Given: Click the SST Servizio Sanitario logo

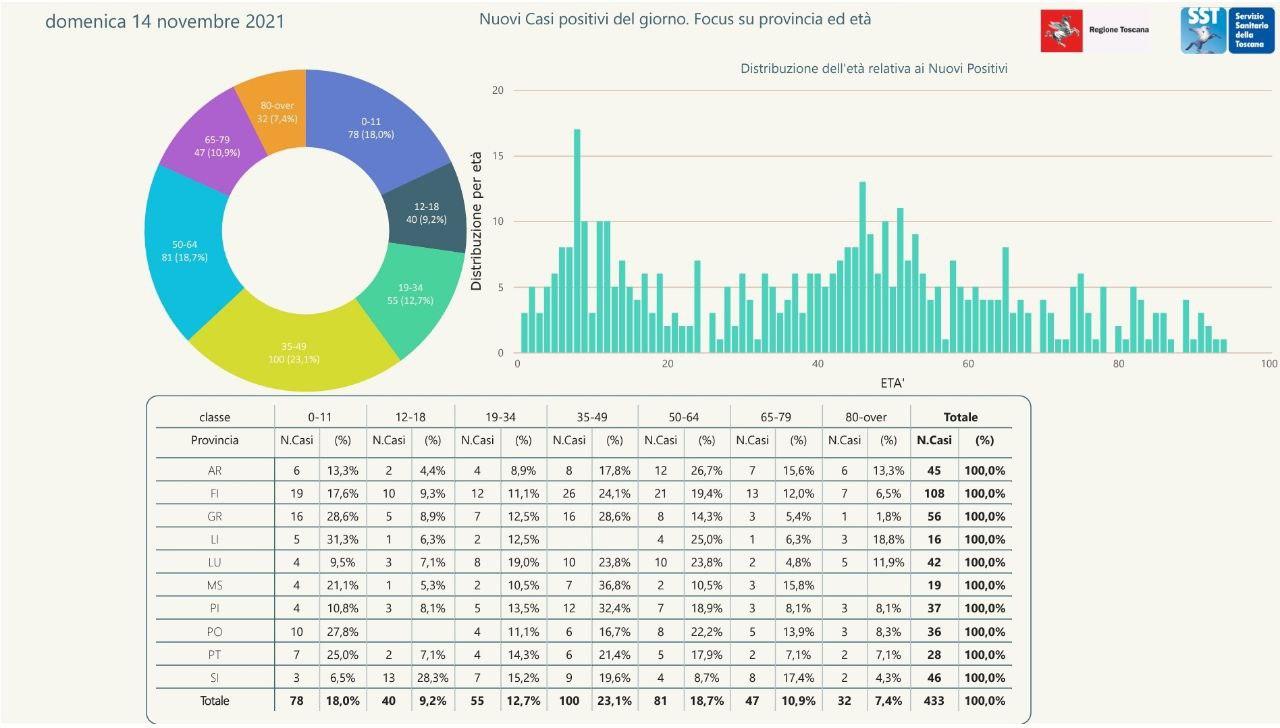Looking at the screenshot, I should (x=1204, y=30).
